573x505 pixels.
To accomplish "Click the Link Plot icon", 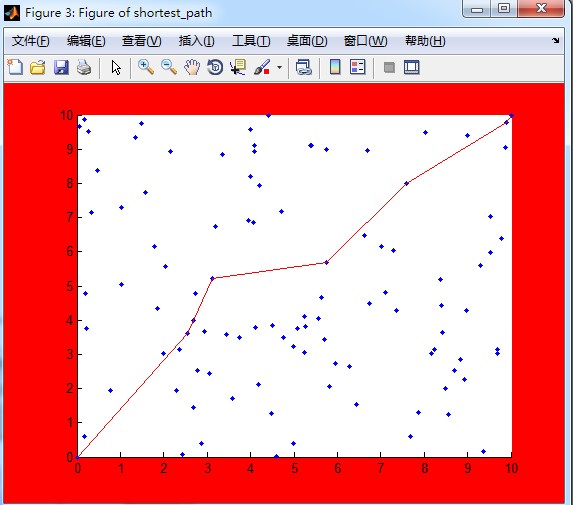I will point(303,68).
